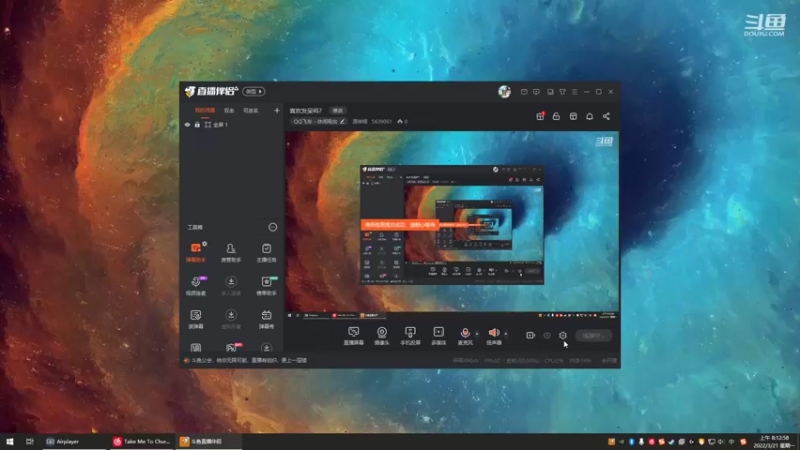Screen dimensions: 800x450
Task: Click the box icon left of the bell
Action: point(573,116)
